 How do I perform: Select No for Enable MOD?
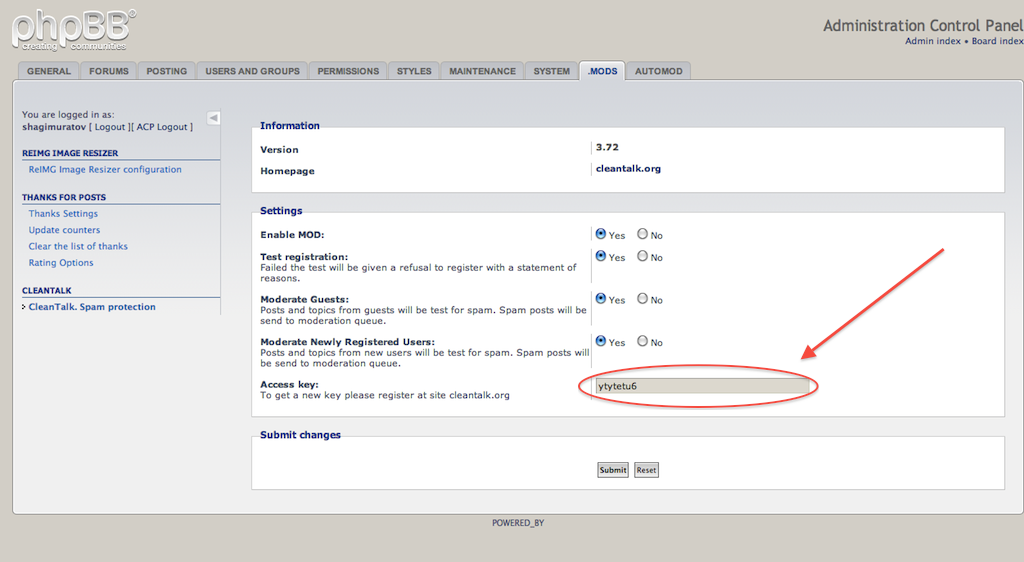(643, 234)
